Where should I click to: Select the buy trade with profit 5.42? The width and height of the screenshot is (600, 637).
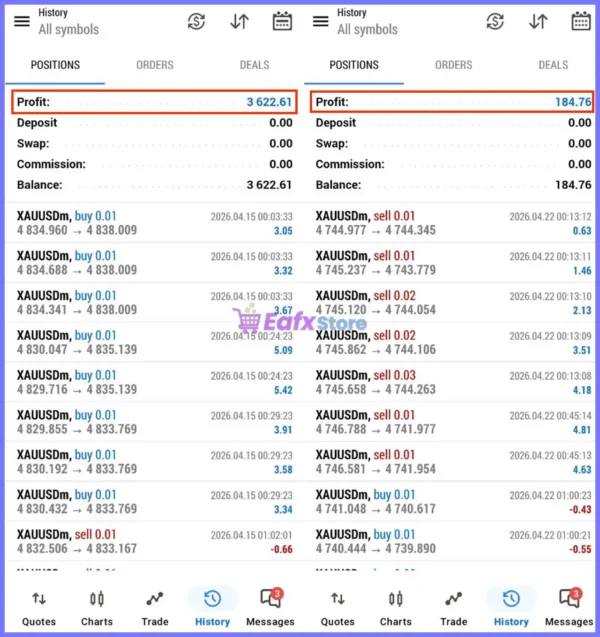154,382
